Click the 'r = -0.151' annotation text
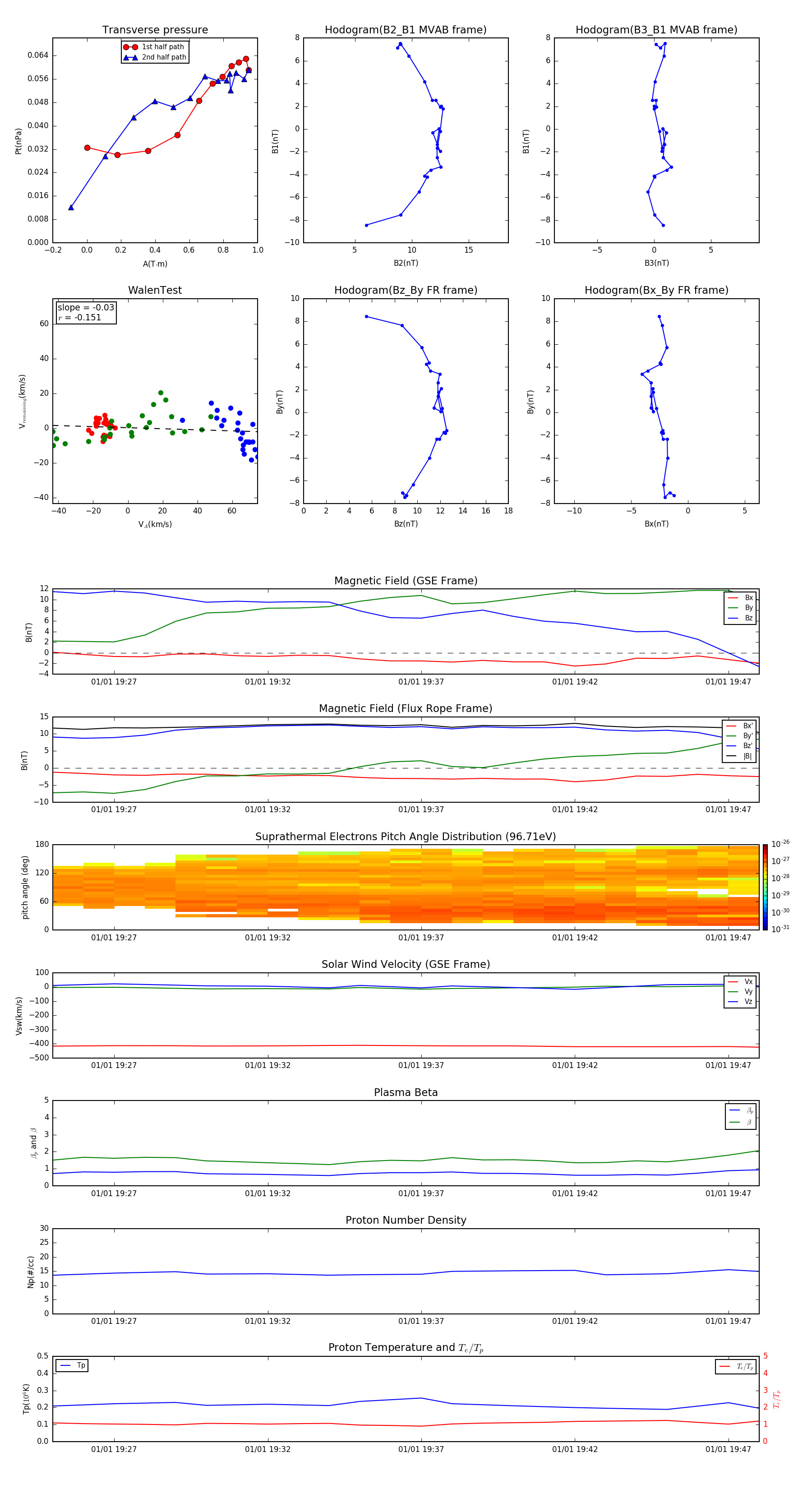812x1489 pixels. click(x=80, y=317)
